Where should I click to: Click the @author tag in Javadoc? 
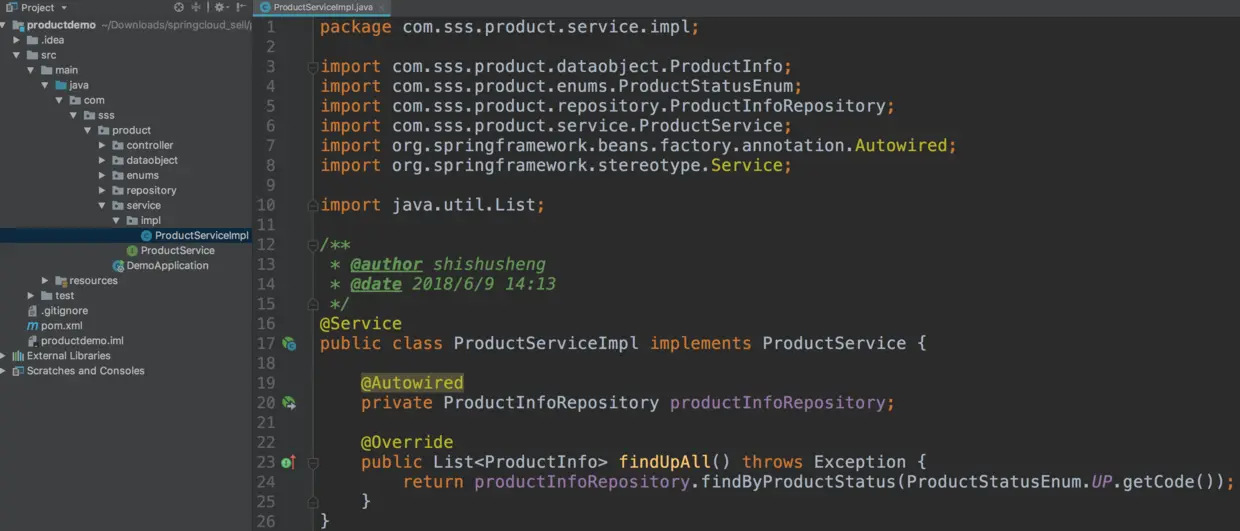click(386, 264)
